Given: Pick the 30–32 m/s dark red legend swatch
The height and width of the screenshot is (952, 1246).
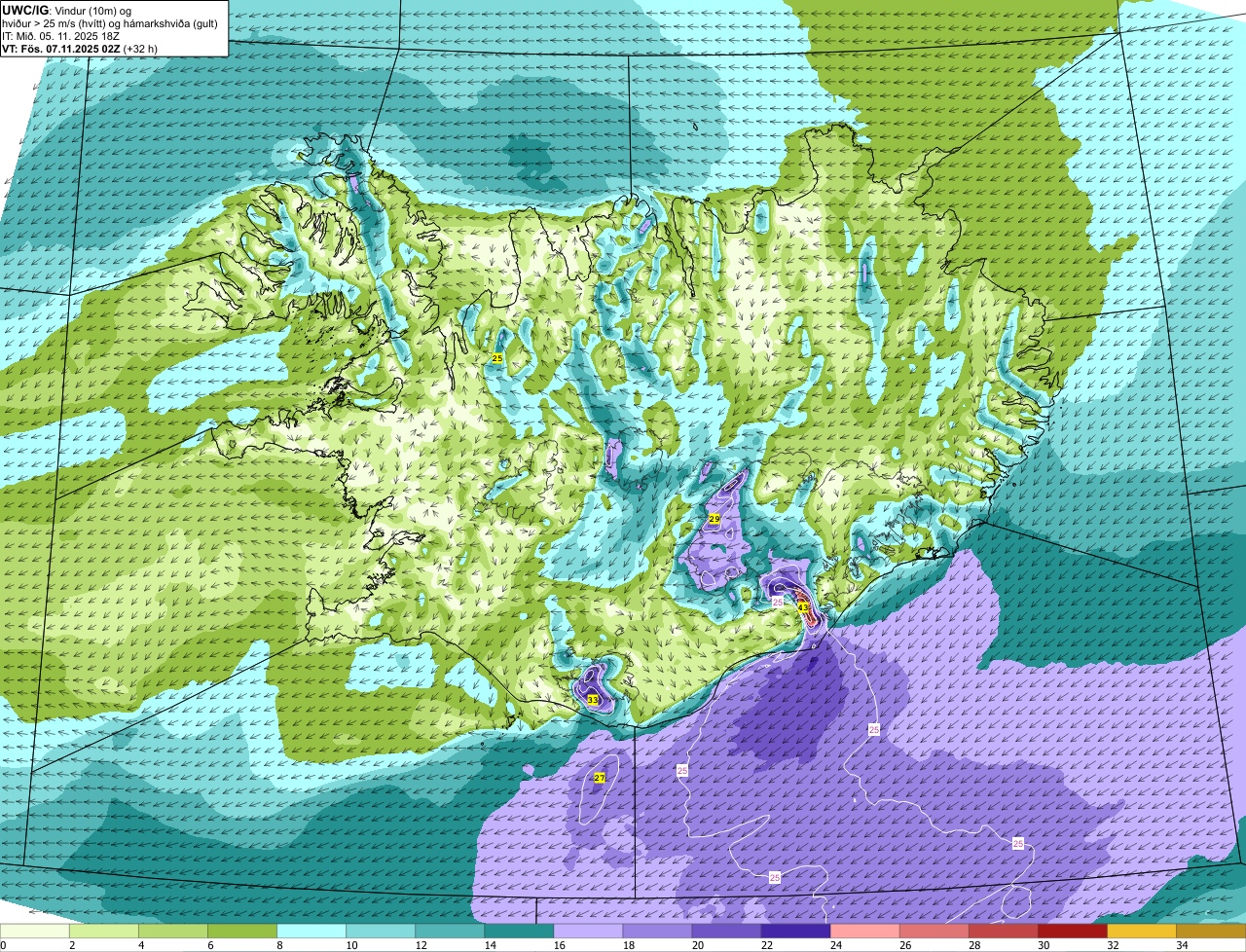Looking at the screenshot, I should pyautogui.click(x=1072, y=932).
